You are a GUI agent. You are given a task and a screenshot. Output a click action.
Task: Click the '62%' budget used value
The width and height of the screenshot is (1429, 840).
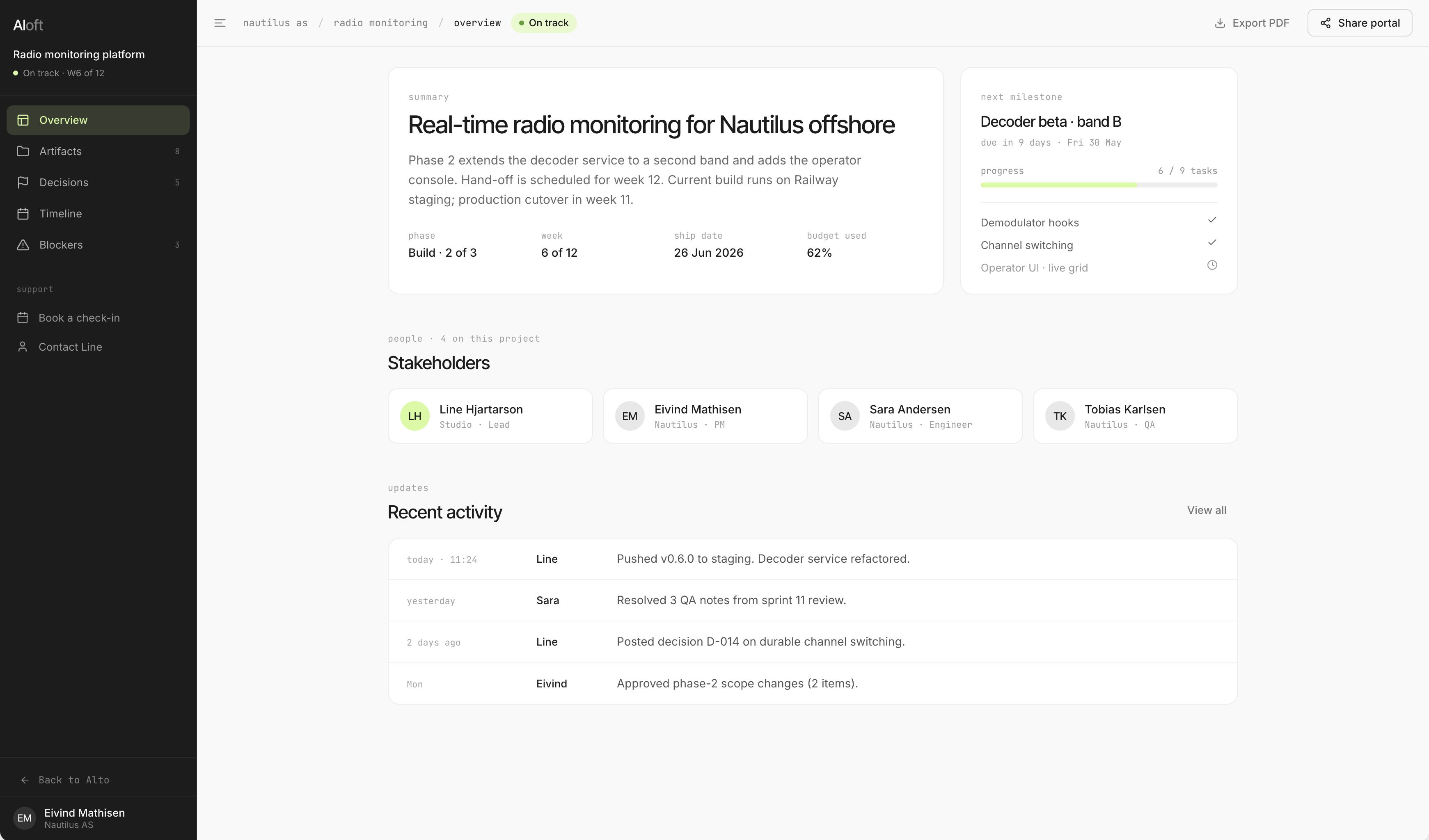tap(819, 253)
